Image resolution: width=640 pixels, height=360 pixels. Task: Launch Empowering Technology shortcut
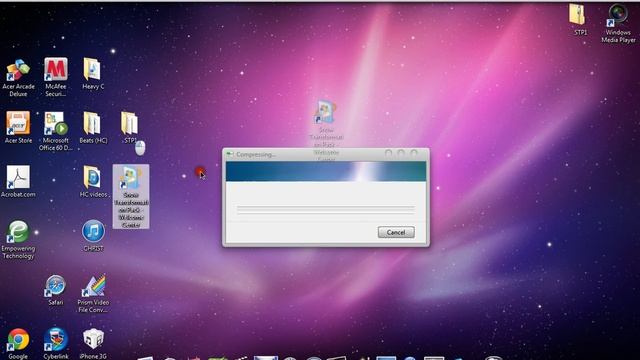click(x=18, y=240)
